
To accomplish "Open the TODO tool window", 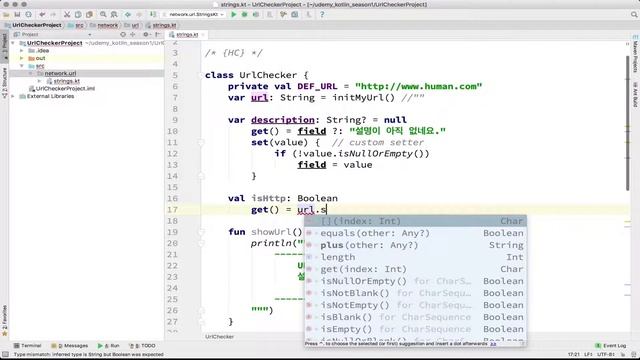I will (142, 346).
